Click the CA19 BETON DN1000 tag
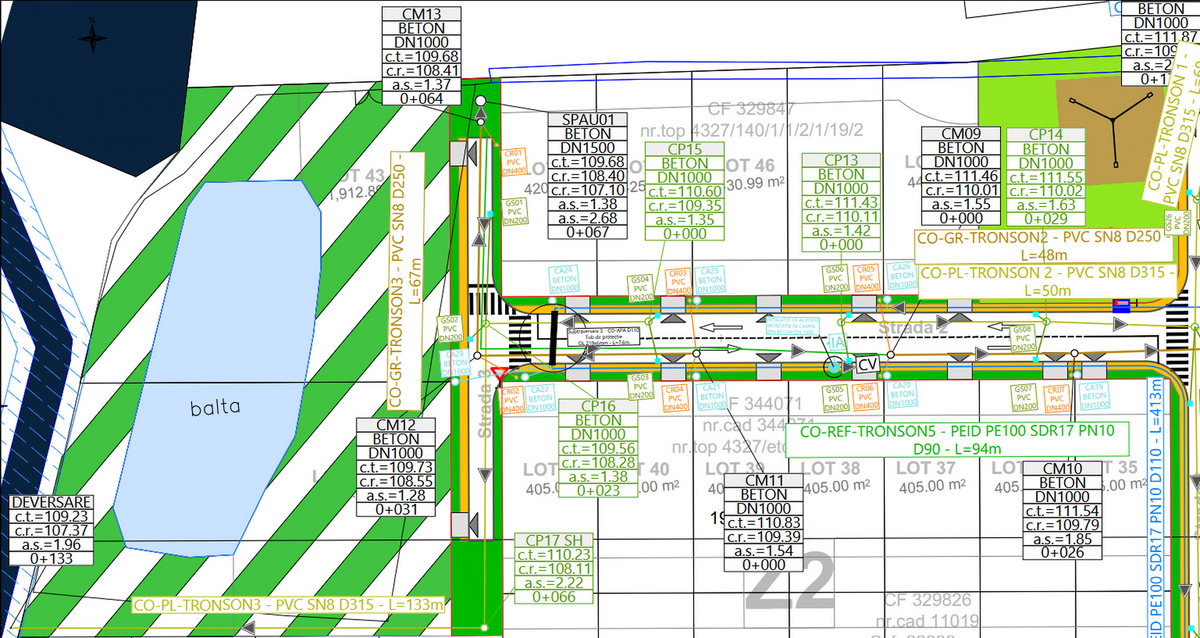1200x638 pixels. (1094, 395)
